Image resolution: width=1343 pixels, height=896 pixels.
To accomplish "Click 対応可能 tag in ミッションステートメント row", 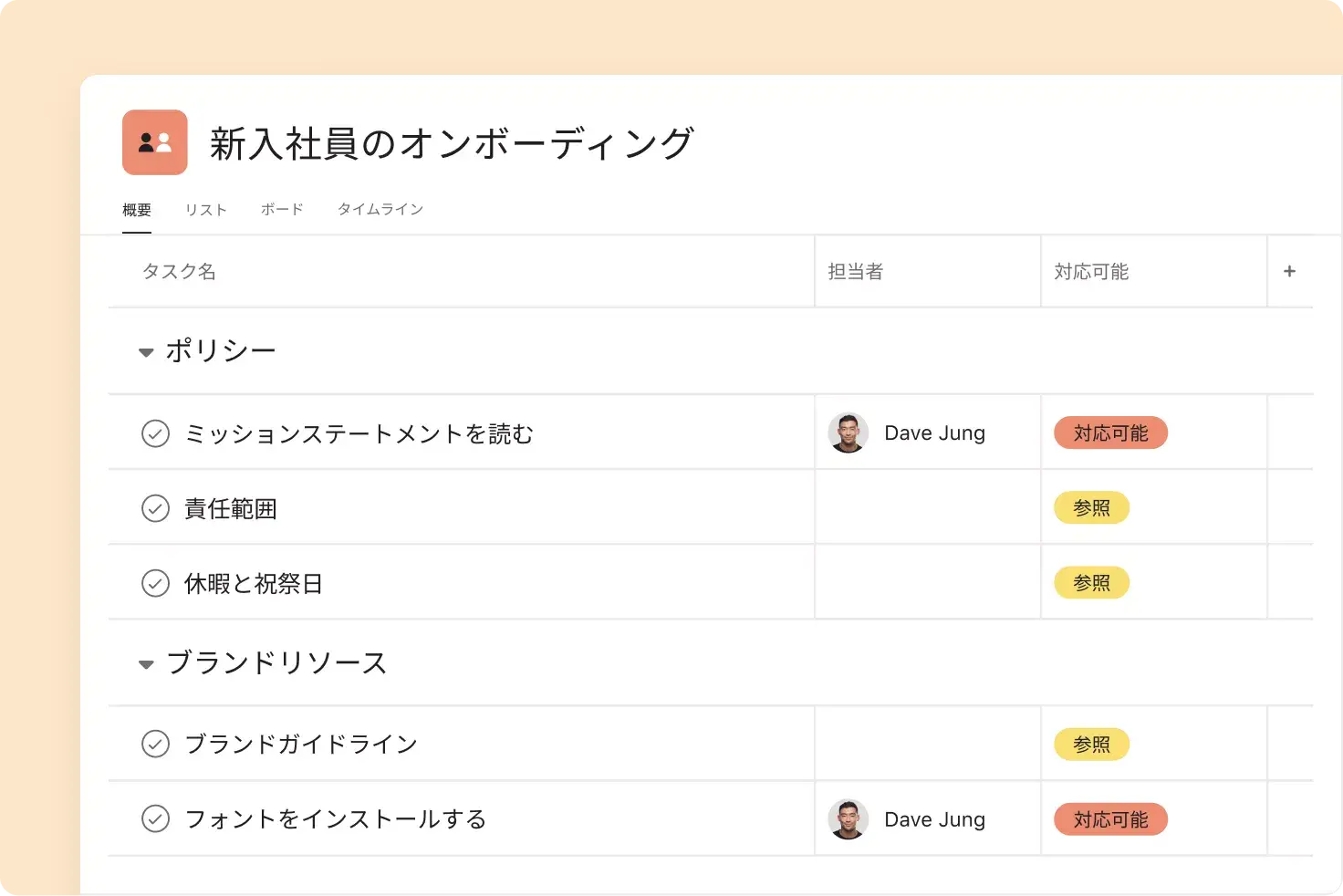I will click(x=1110, y=433).
